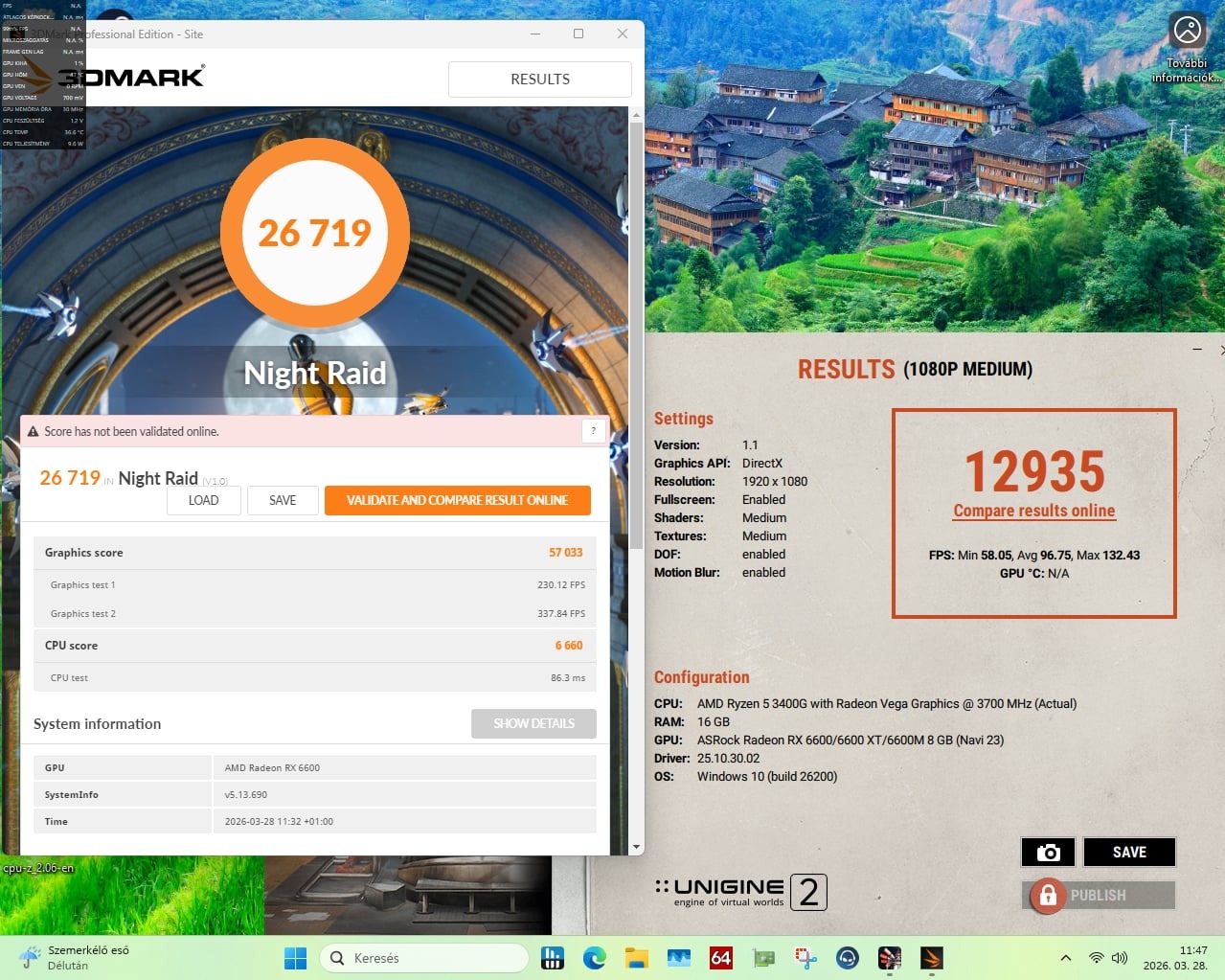This screenshot has height=980, width=1225.
Task: Click the 26 719 score circle
Action: [315, 233]
